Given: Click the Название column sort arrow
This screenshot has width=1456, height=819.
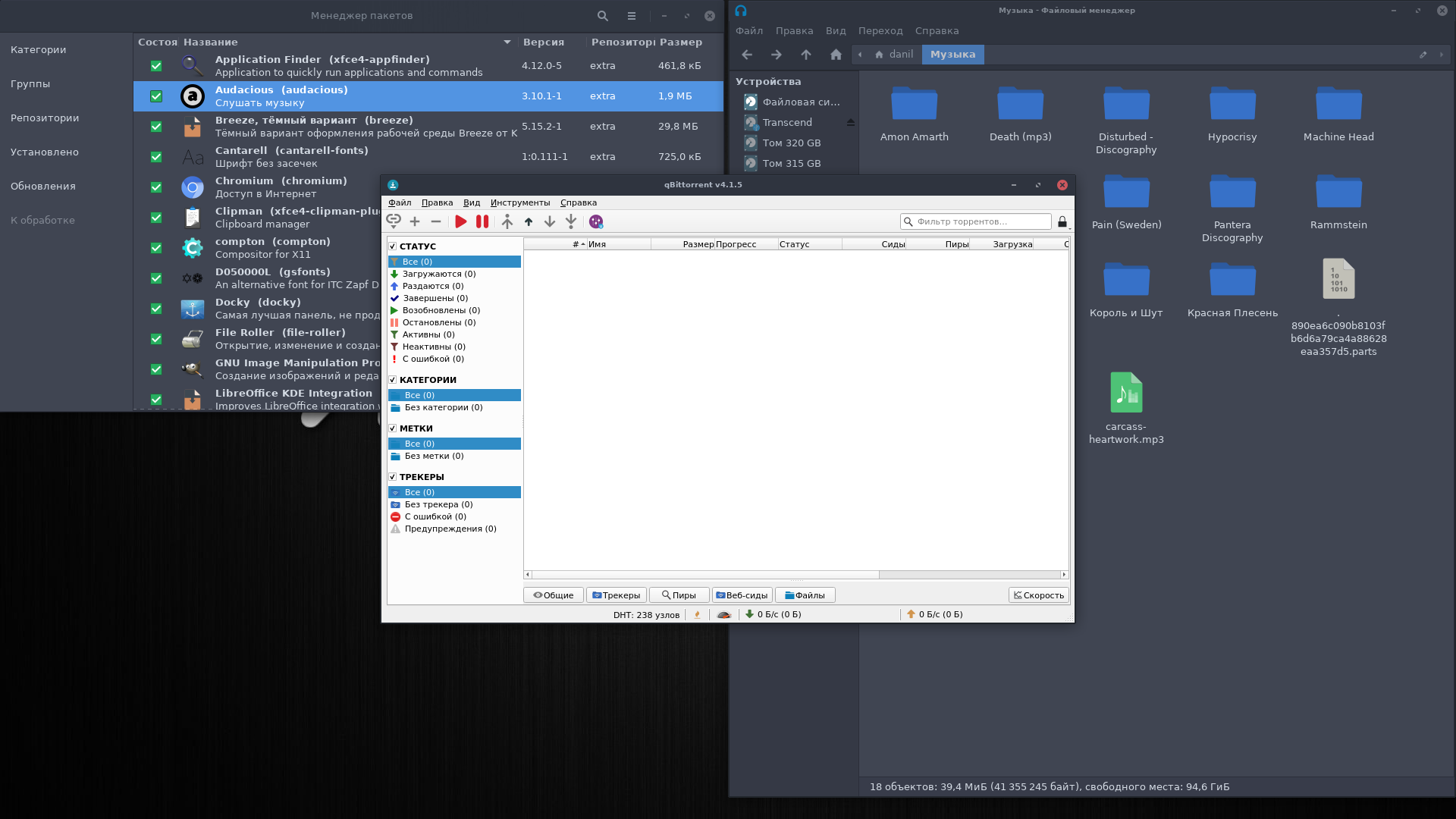Looking at the screenshot, I should [507, 42].
